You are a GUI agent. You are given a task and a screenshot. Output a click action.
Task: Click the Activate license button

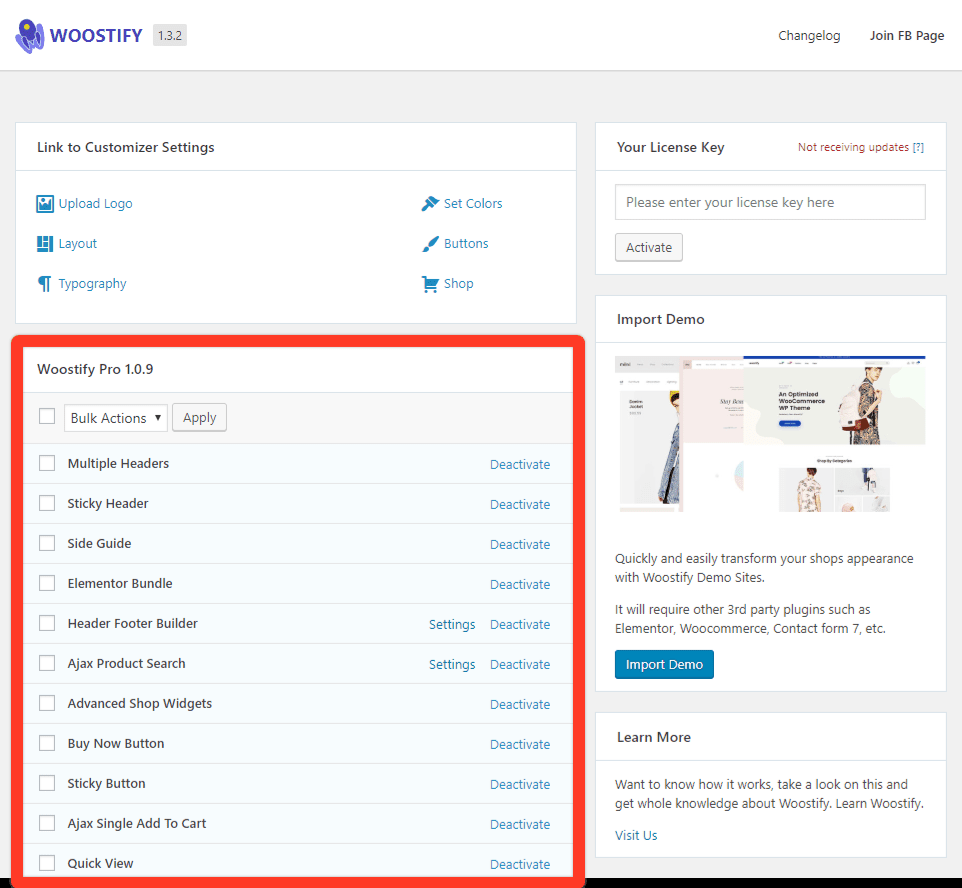tap(648, 247)
